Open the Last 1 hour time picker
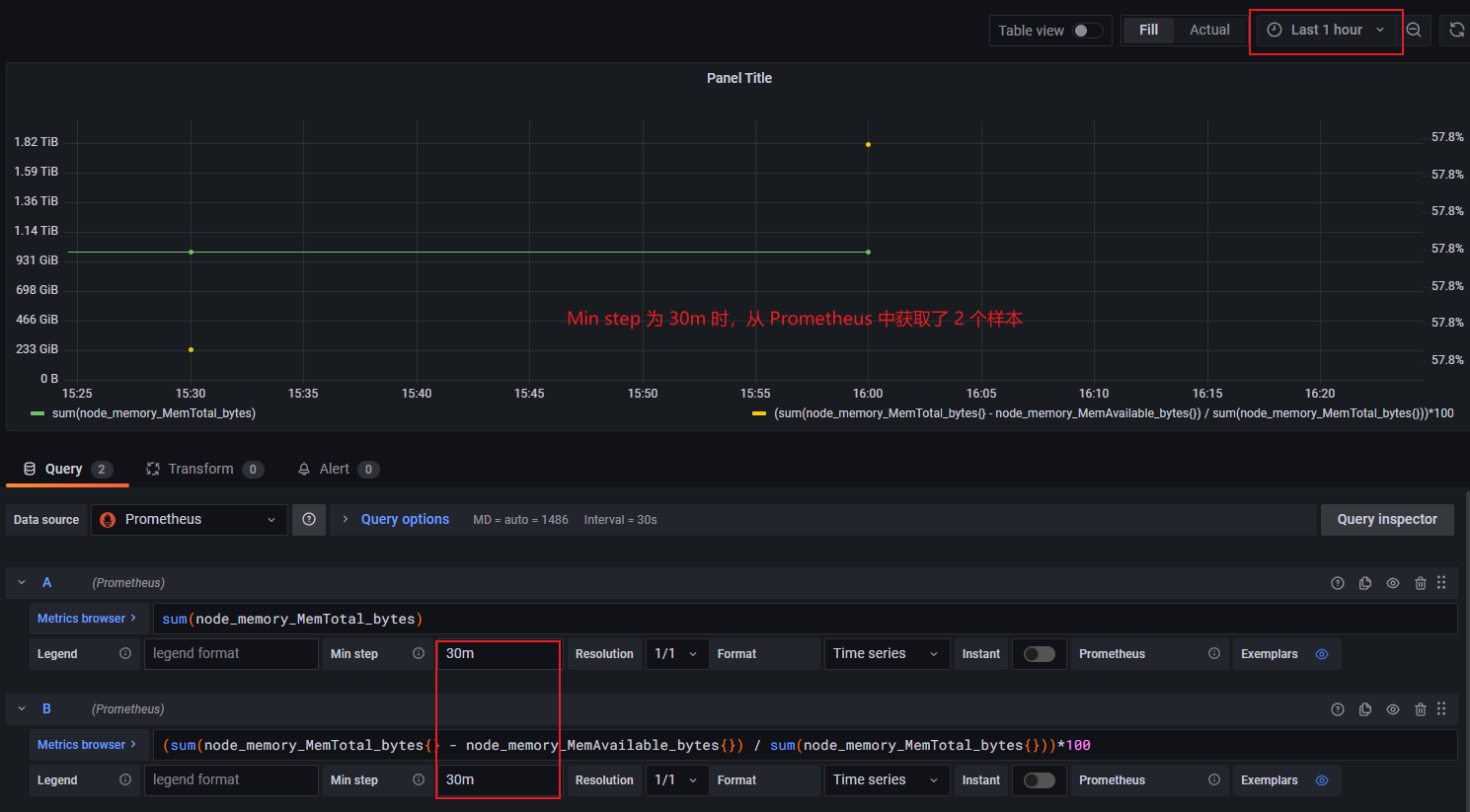1470x812 pixels. pos(1326,30)
